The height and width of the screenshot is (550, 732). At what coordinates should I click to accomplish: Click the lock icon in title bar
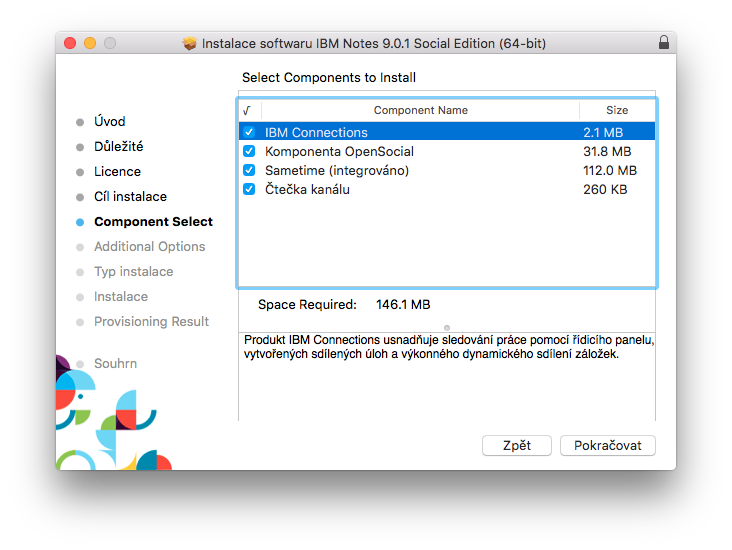click(663, 43)
